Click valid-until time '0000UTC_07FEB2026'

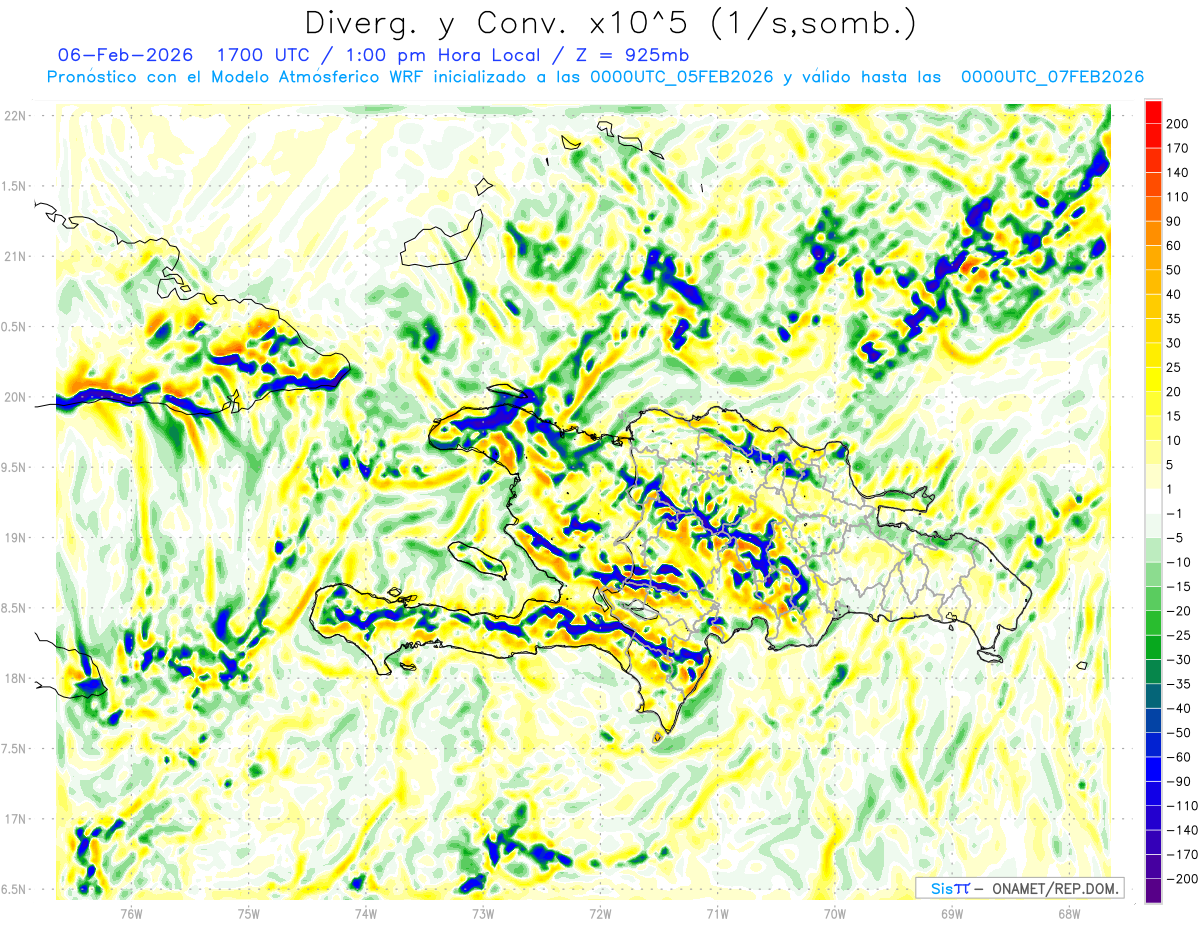pos(1052,77)
